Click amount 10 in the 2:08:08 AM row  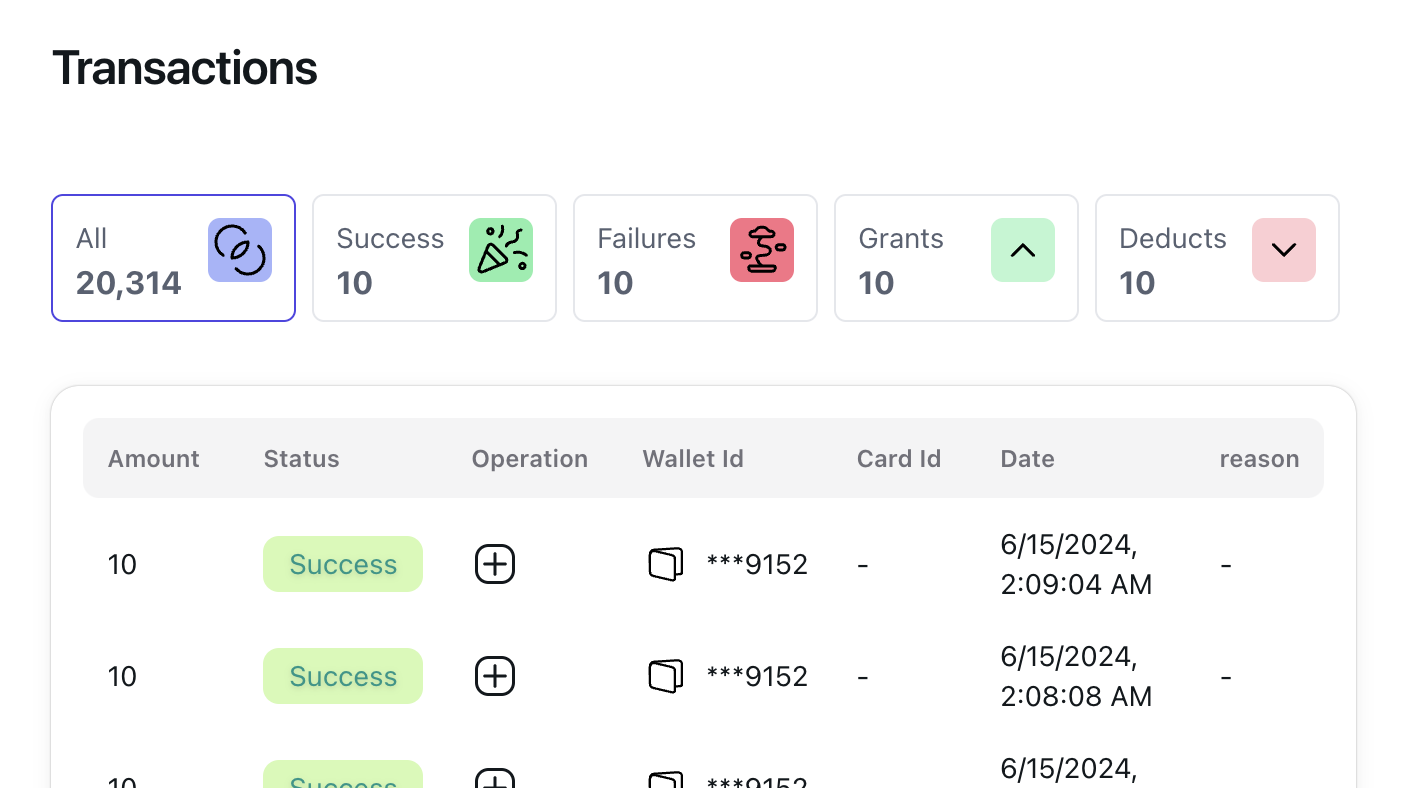click(122, 677)
